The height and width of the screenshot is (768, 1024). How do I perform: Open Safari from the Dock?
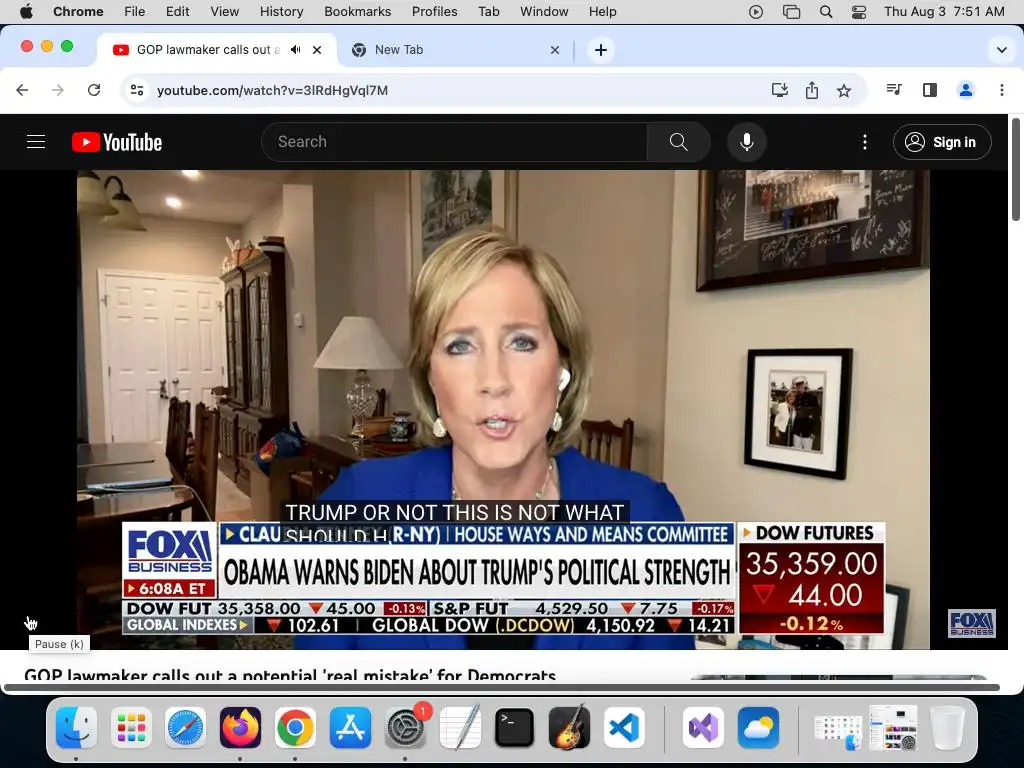185,727
